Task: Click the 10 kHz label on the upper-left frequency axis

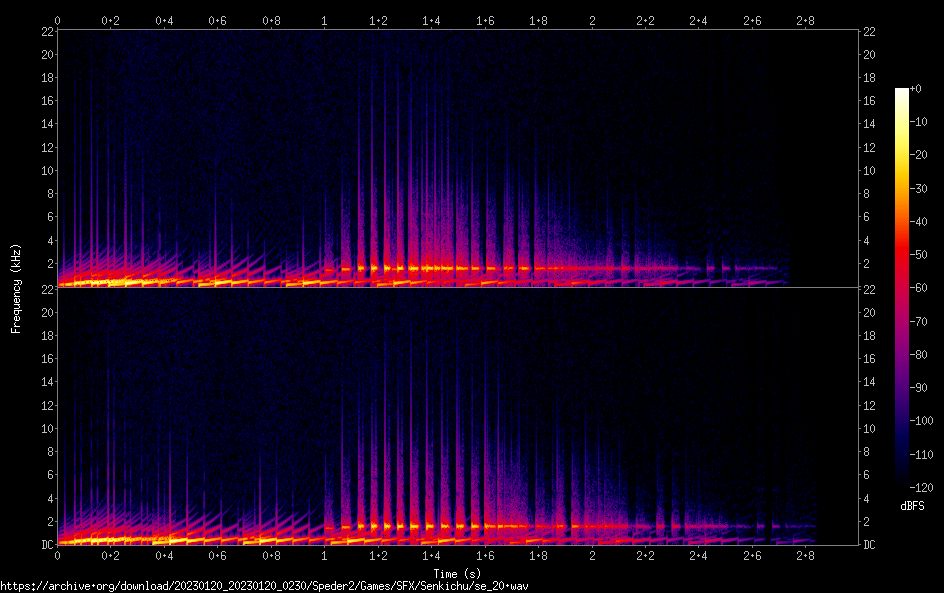Action: click(47, 170)
